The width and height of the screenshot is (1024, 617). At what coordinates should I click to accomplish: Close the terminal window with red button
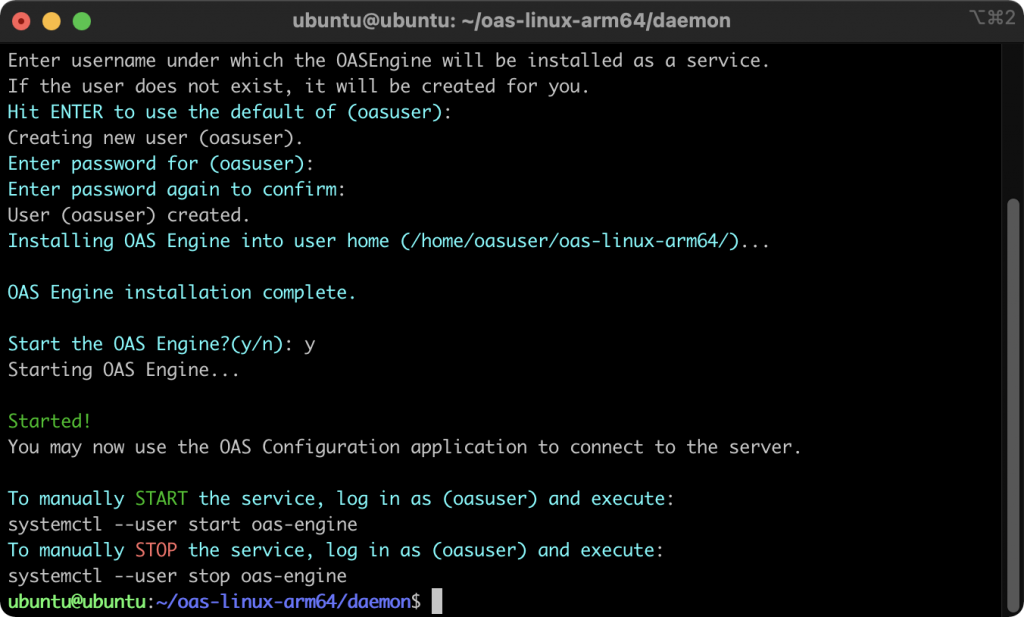(x=22, y=20)
